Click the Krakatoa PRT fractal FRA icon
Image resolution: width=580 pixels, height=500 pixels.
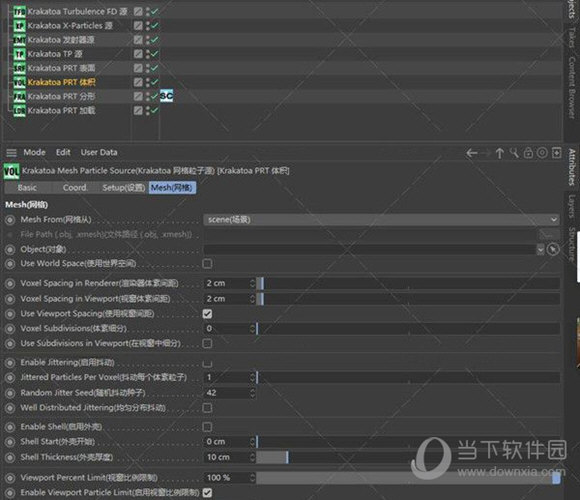click(20, 97)
